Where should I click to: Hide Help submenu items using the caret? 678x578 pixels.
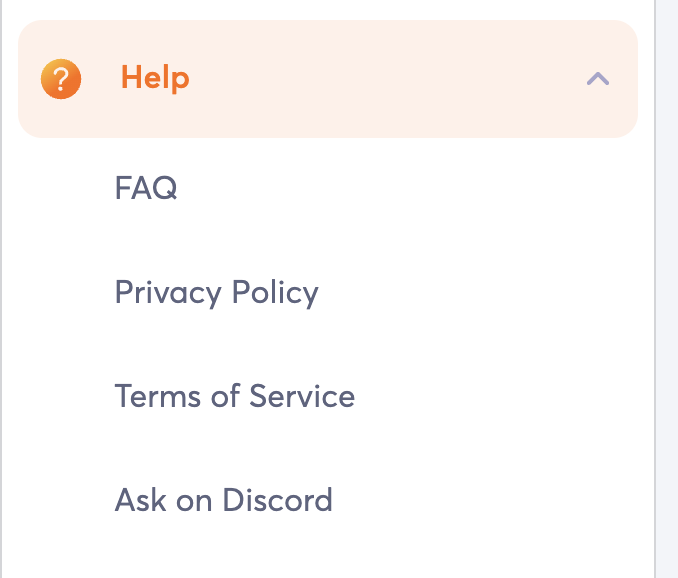click(x=598, y=79)
